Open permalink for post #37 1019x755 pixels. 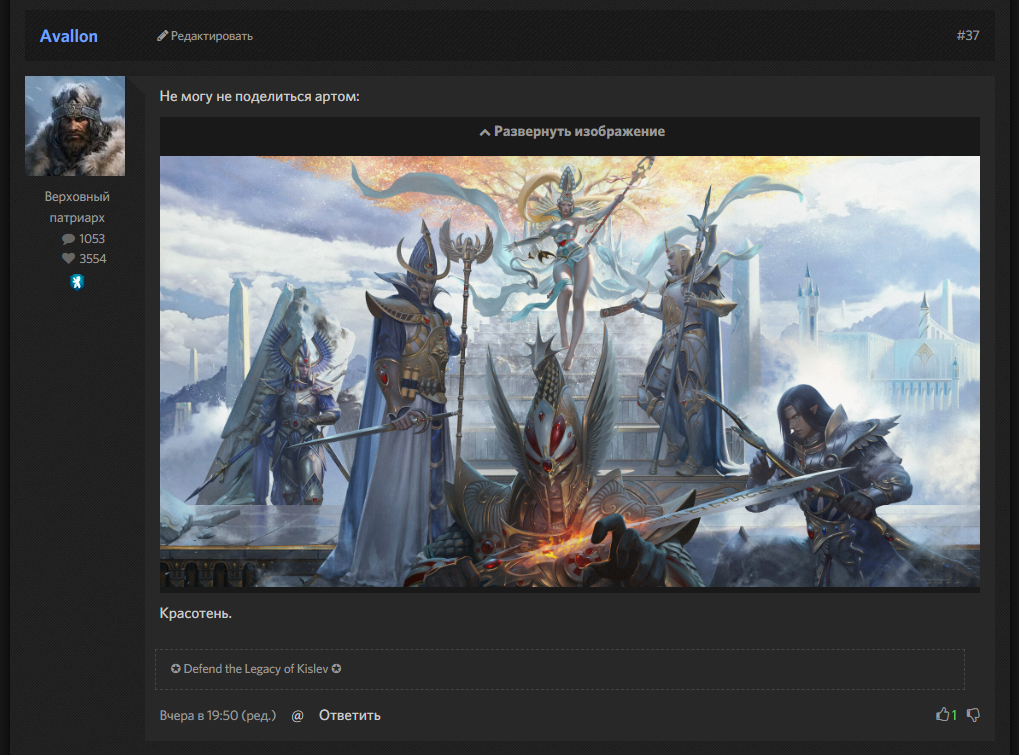tap(968, 35)
